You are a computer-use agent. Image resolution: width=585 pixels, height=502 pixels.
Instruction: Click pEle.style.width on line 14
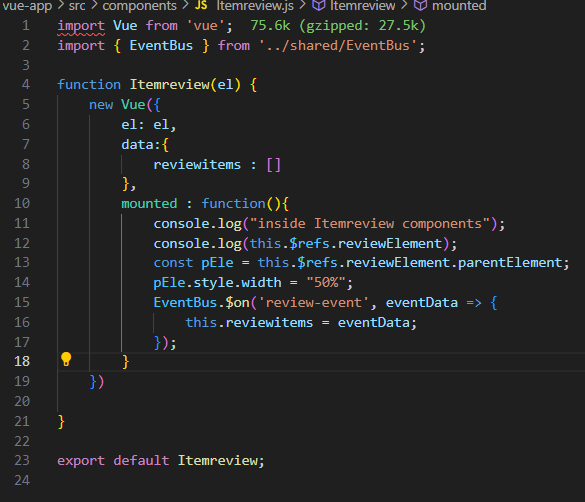coord(218,282)
